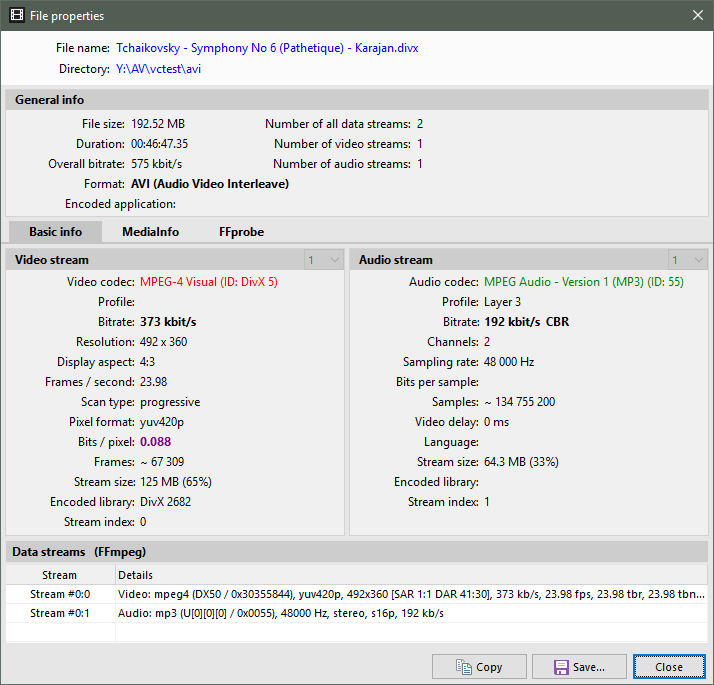Click the display aspect value 4:3
Image resolution: width=714 pixels, height=685 pixels.
(x=147, y=362)
